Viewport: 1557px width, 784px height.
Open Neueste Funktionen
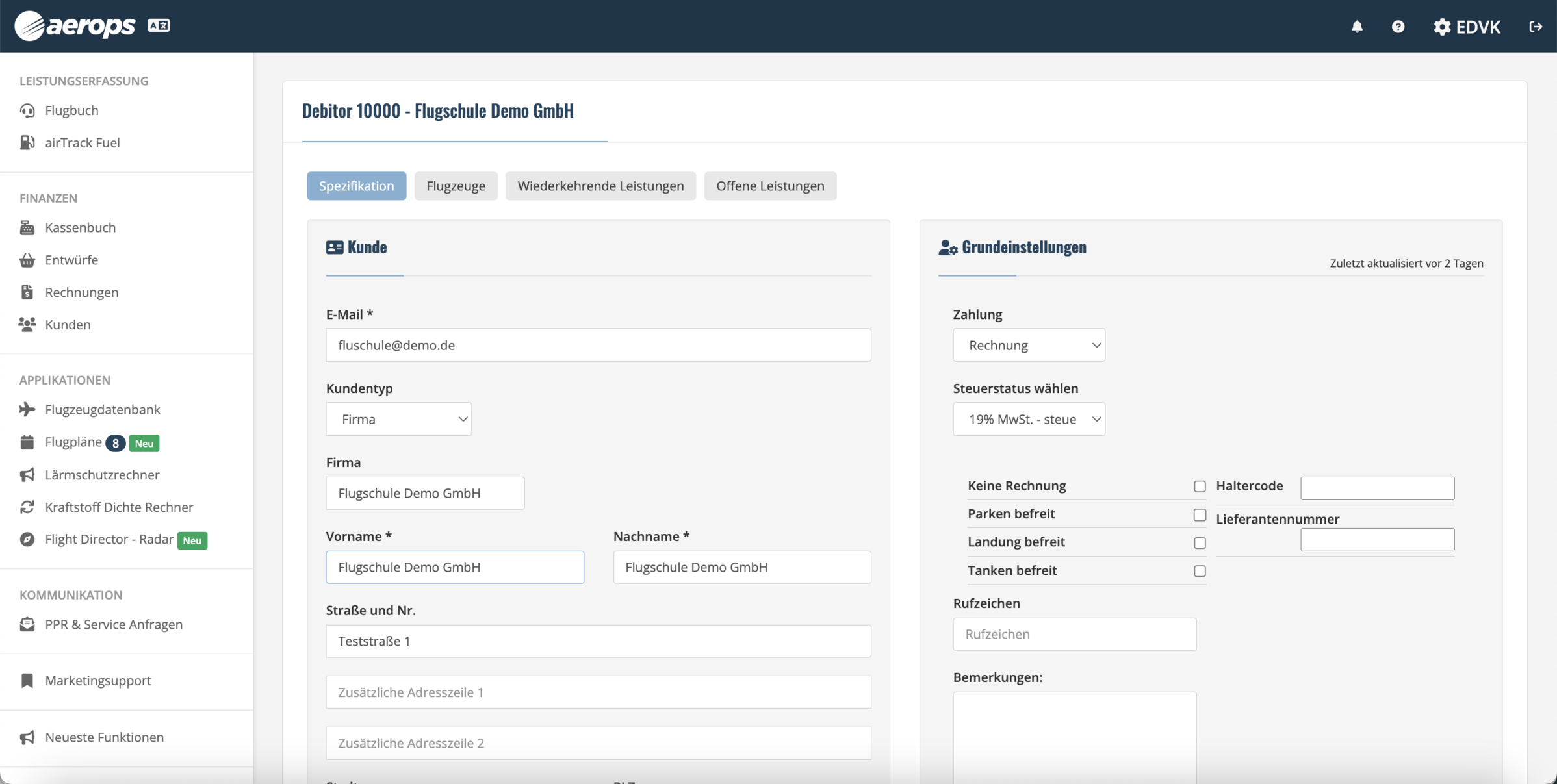click(x=105, y=737)
